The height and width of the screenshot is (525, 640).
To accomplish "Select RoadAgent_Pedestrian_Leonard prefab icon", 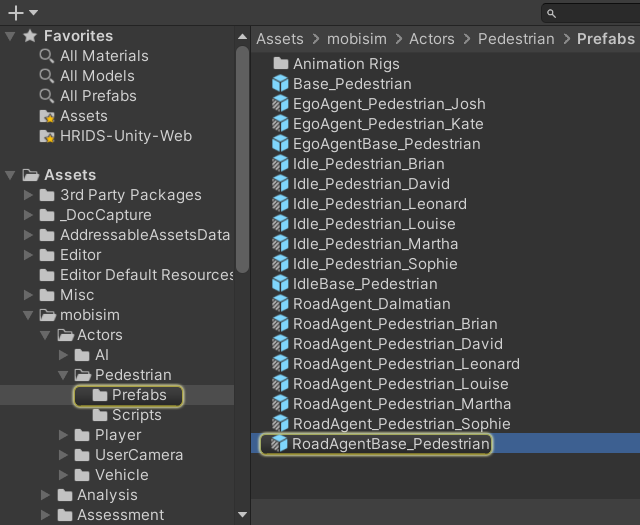I will click(280, 364).
